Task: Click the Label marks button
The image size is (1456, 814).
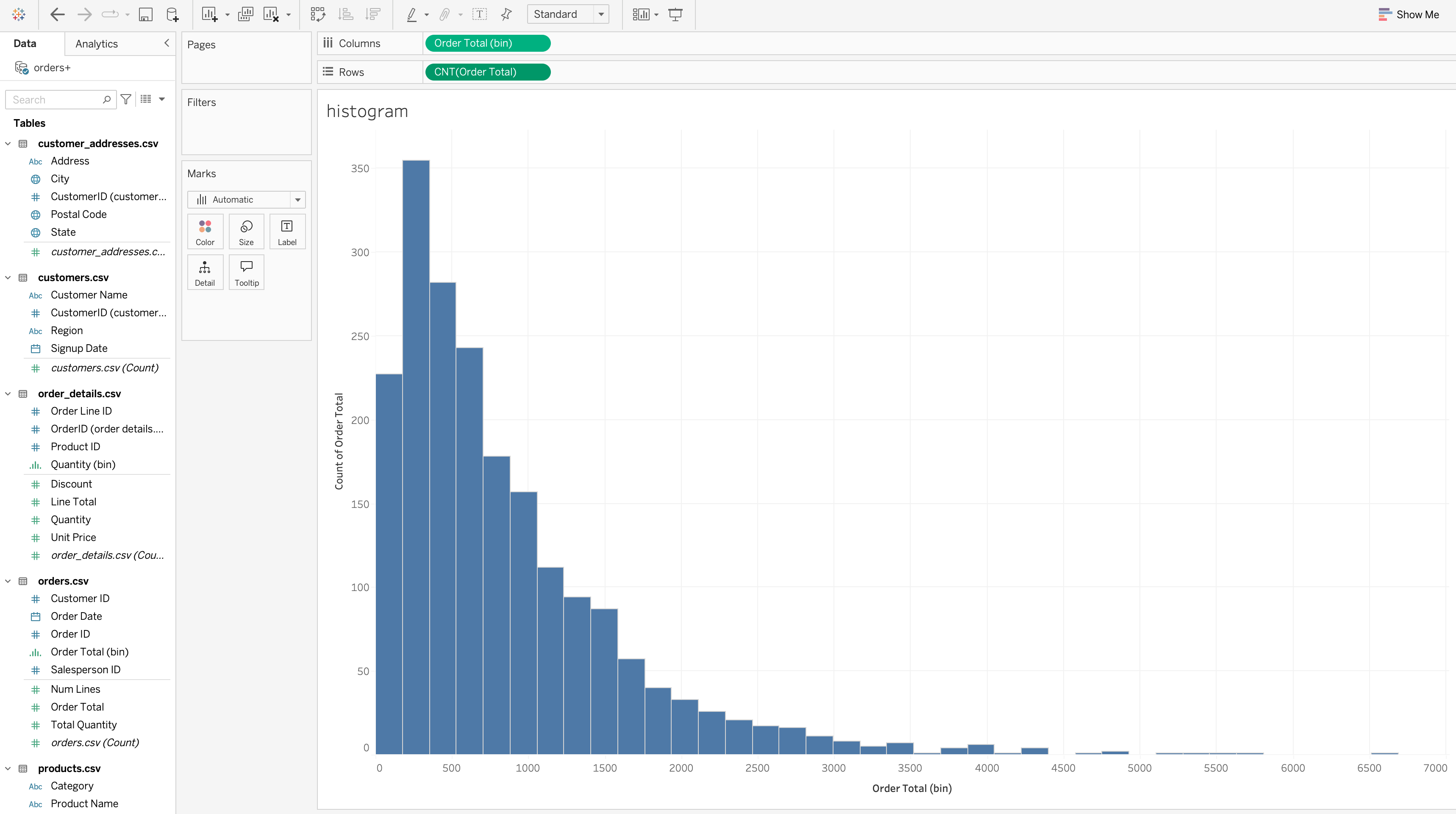Action: click(x=287, y=231)
